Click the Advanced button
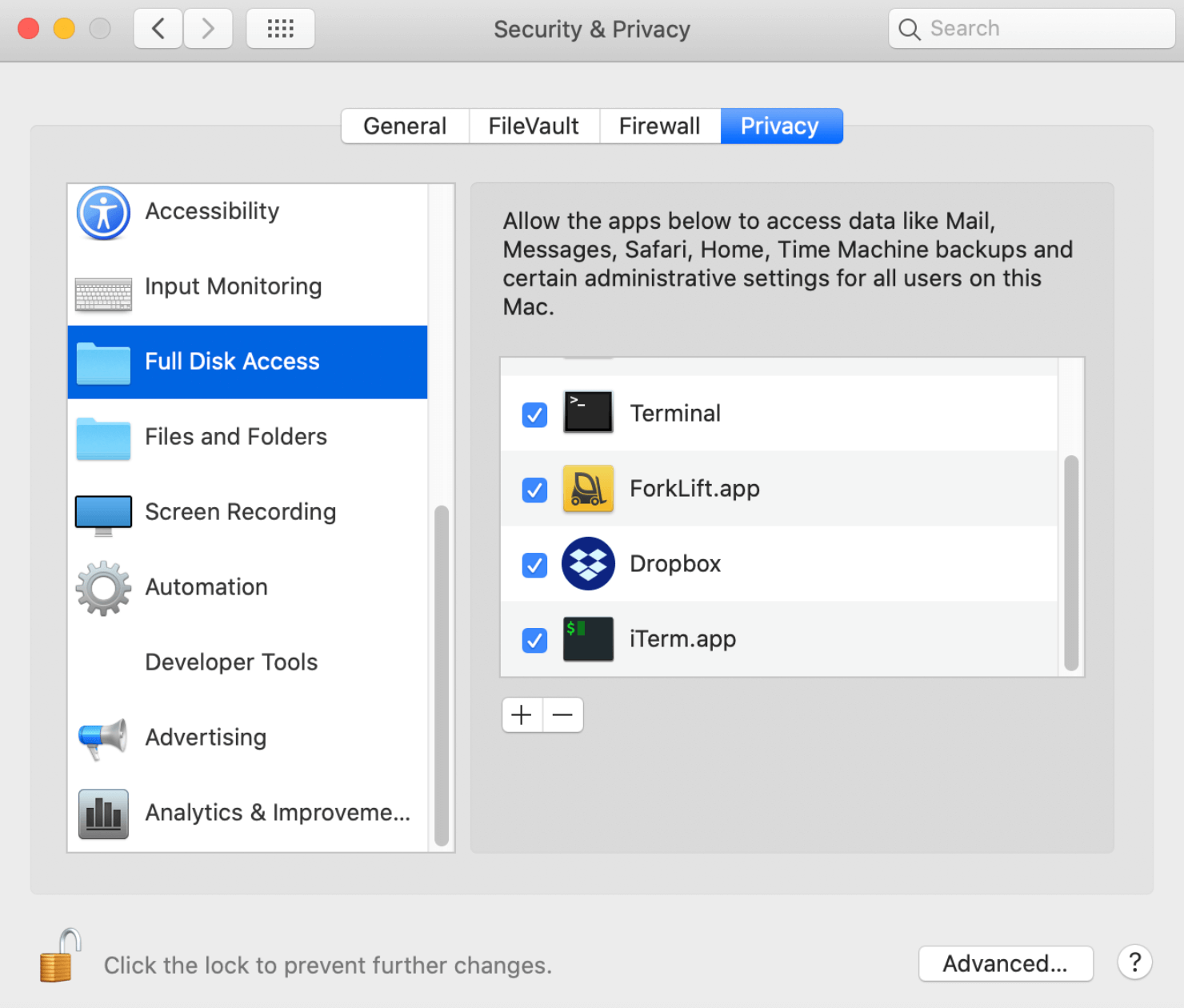This screenshot has height=1008, width=1184. click(x=1006, y=964)
